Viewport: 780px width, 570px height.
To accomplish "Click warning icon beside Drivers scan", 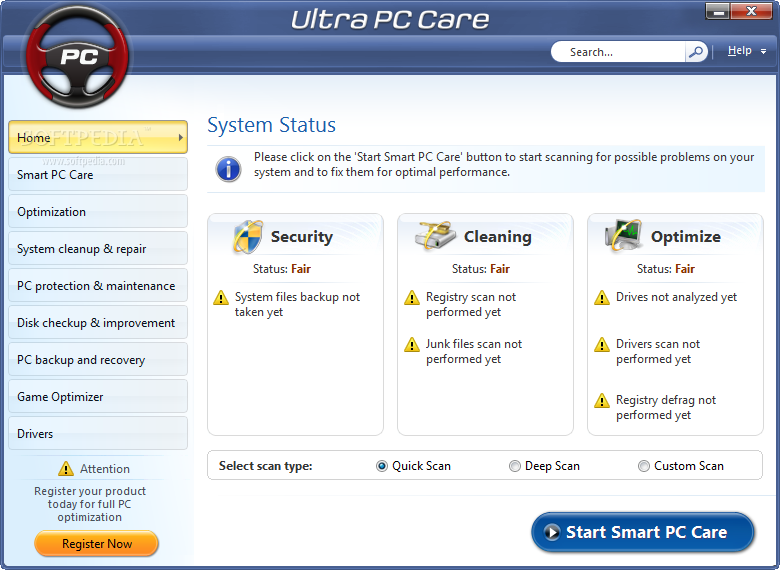I will click(601, 345).
